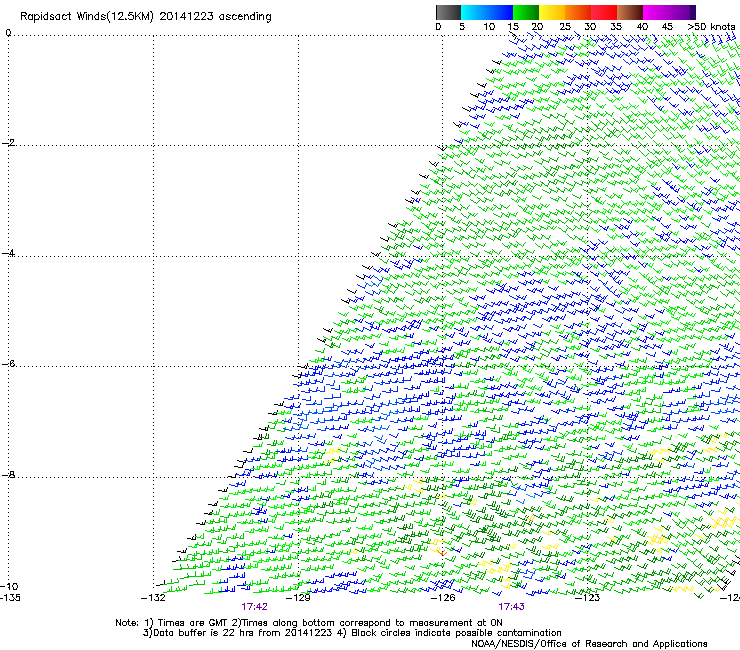Click the '>50 knots' legend label
The height and width of the screenshot is (650, 740).
coord(711,26)
